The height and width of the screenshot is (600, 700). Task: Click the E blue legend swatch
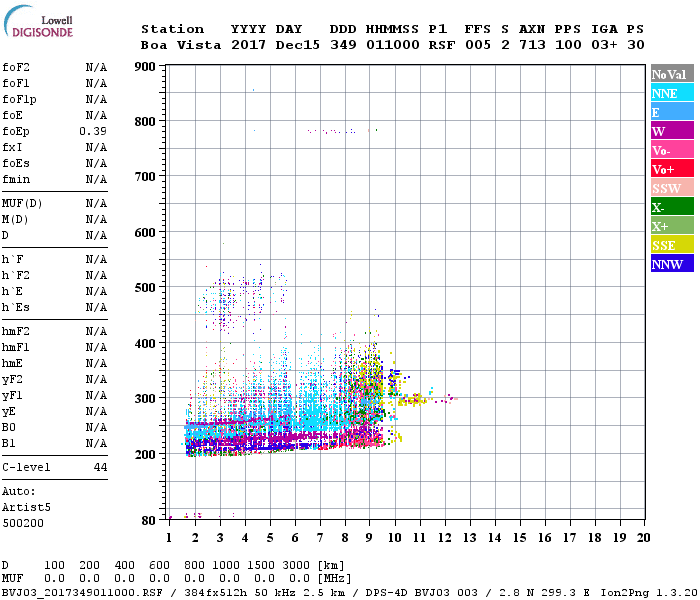coord(672,112)
